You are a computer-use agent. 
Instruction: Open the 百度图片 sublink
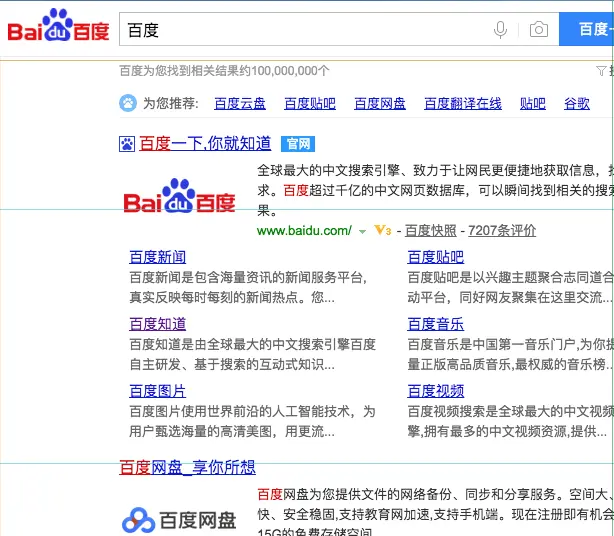157,391
